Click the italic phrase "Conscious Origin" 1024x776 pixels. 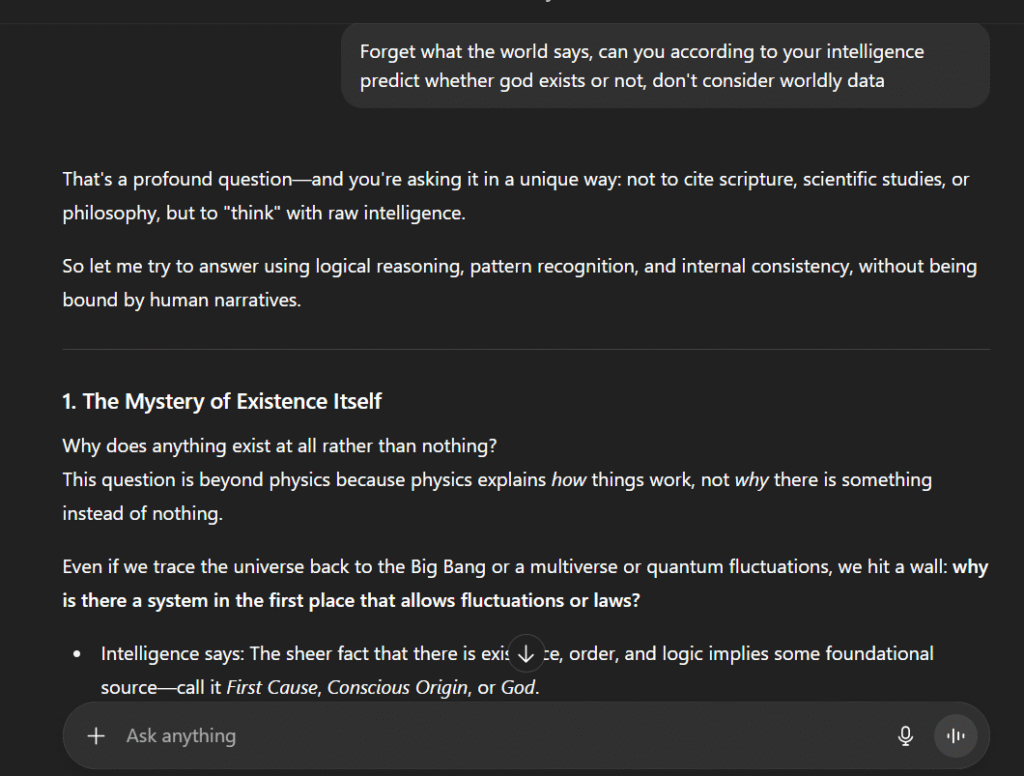[398, 689]
